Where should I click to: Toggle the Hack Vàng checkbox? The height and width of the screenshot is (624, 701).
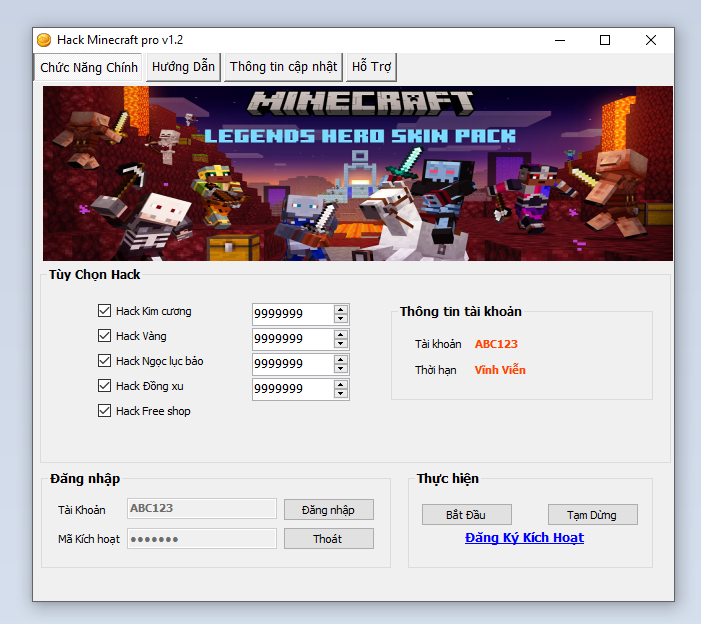coord(105,336)
